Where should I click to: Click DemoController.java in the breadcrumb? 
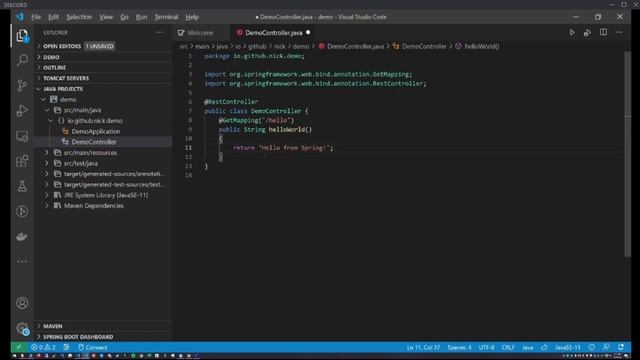click(355, 46)
